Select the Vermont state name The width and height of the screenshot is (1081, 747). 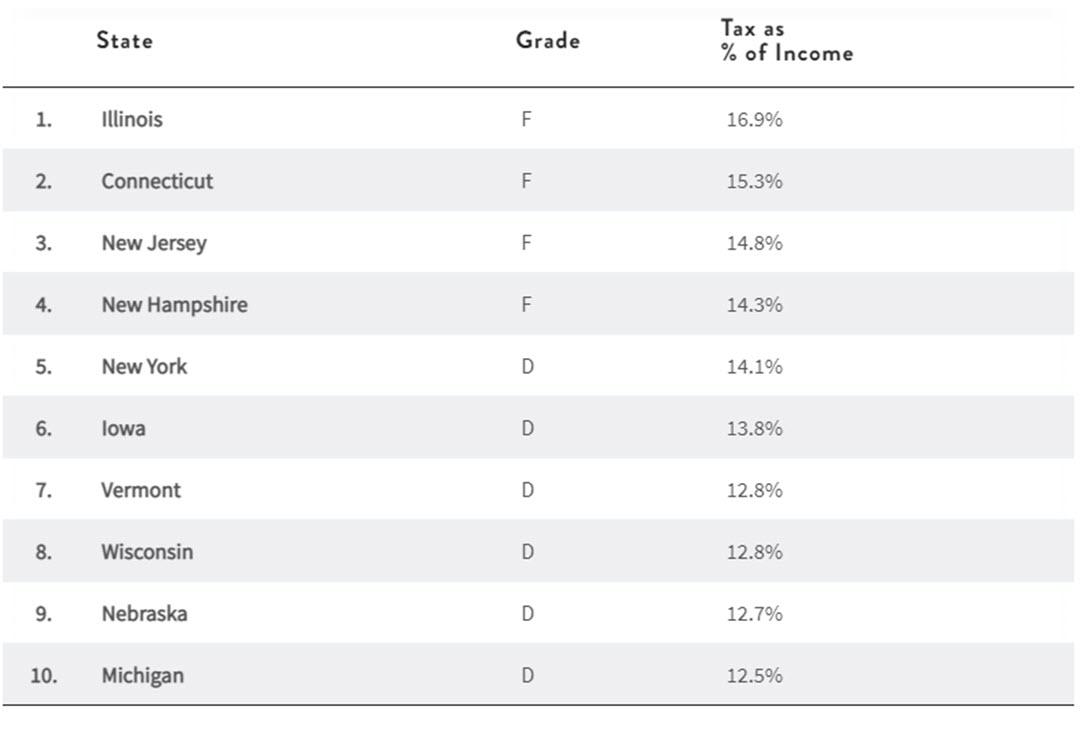tap(141, 490)
